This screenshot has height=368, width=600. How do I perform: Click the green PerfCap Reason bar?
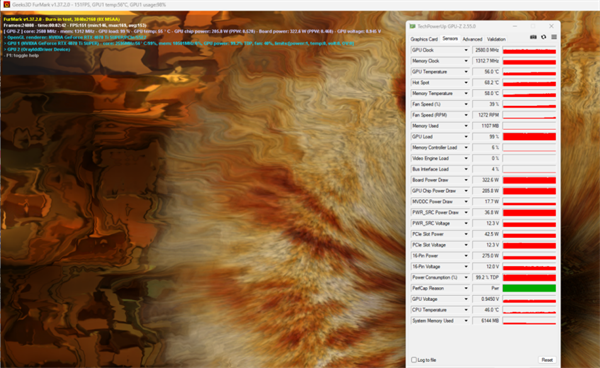point(529,288)
